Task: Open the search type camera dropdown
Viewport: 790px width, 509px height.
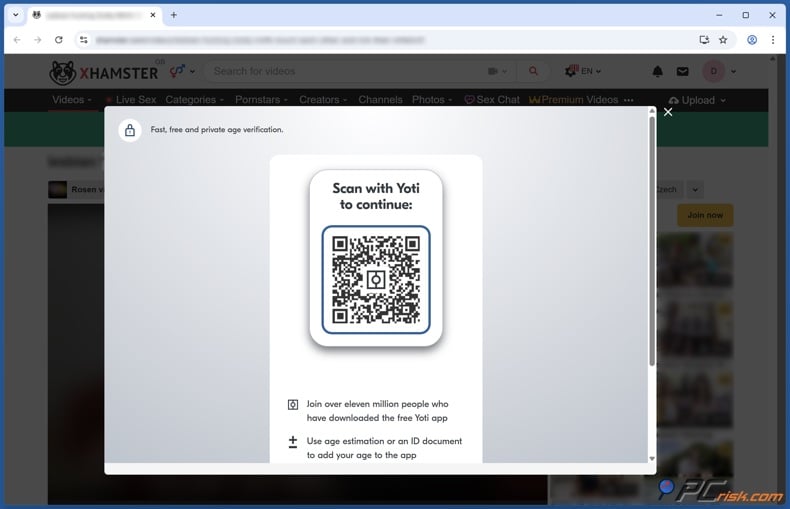Action: tap(497, 71)
